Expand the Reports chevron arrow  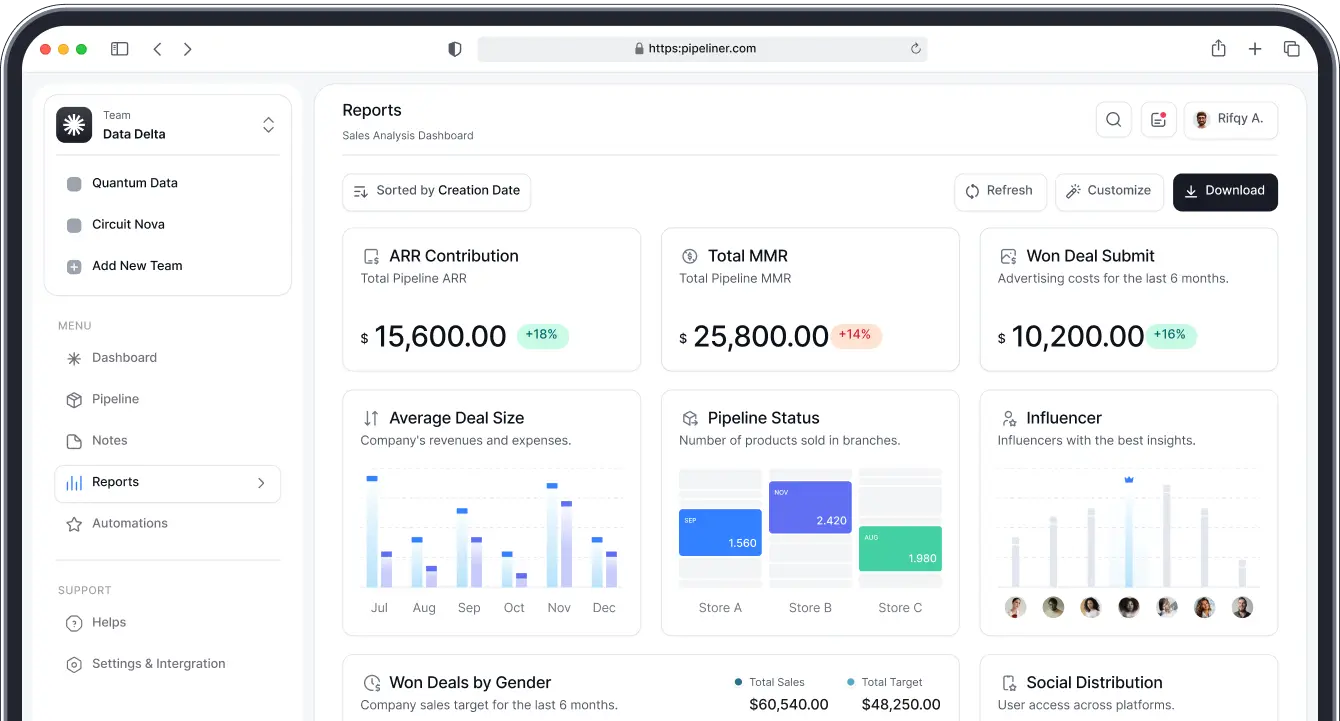261,483
